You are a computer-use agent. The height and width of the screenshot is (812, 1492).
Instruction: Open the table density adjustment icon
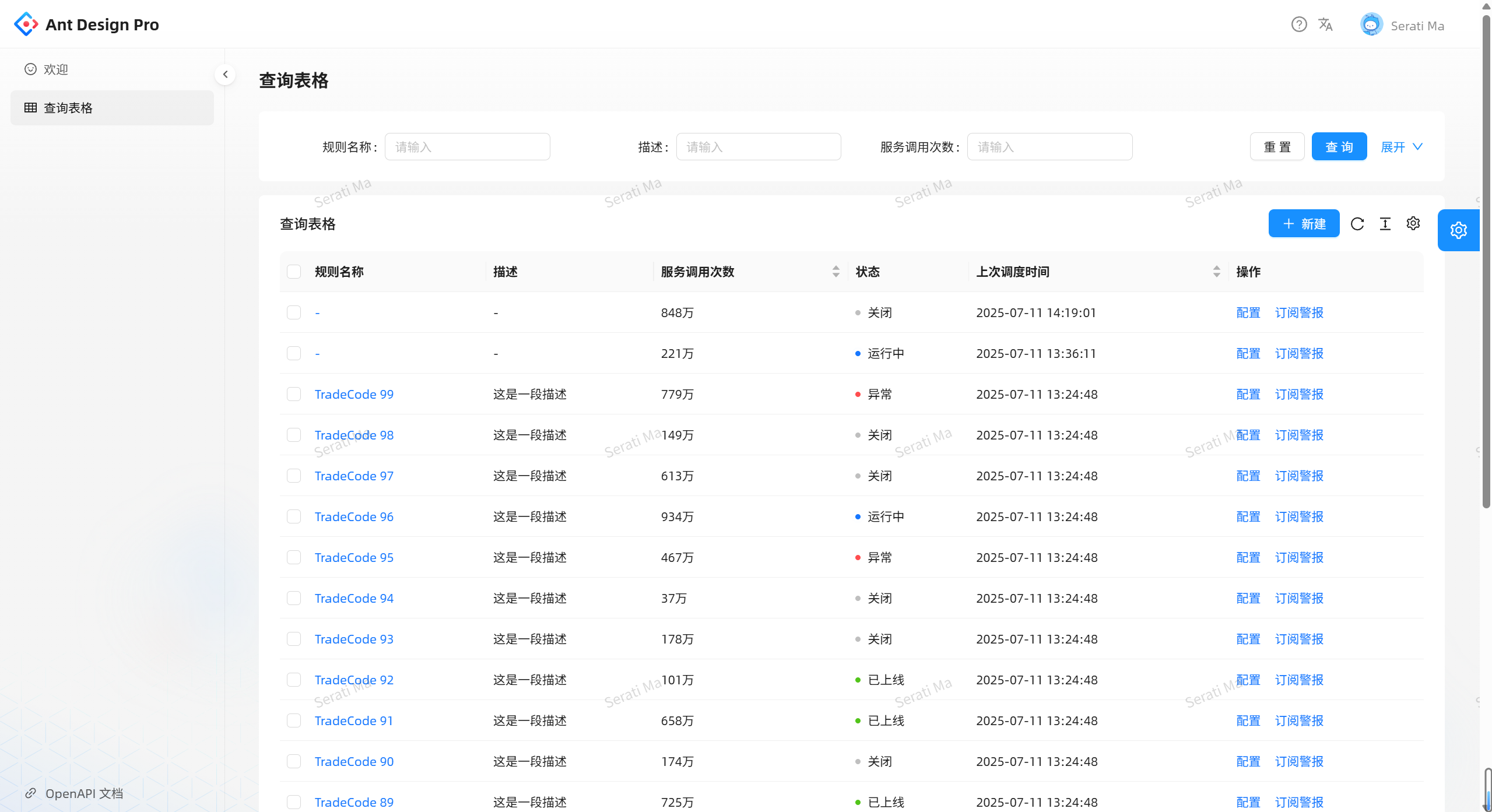[1385, 223]
